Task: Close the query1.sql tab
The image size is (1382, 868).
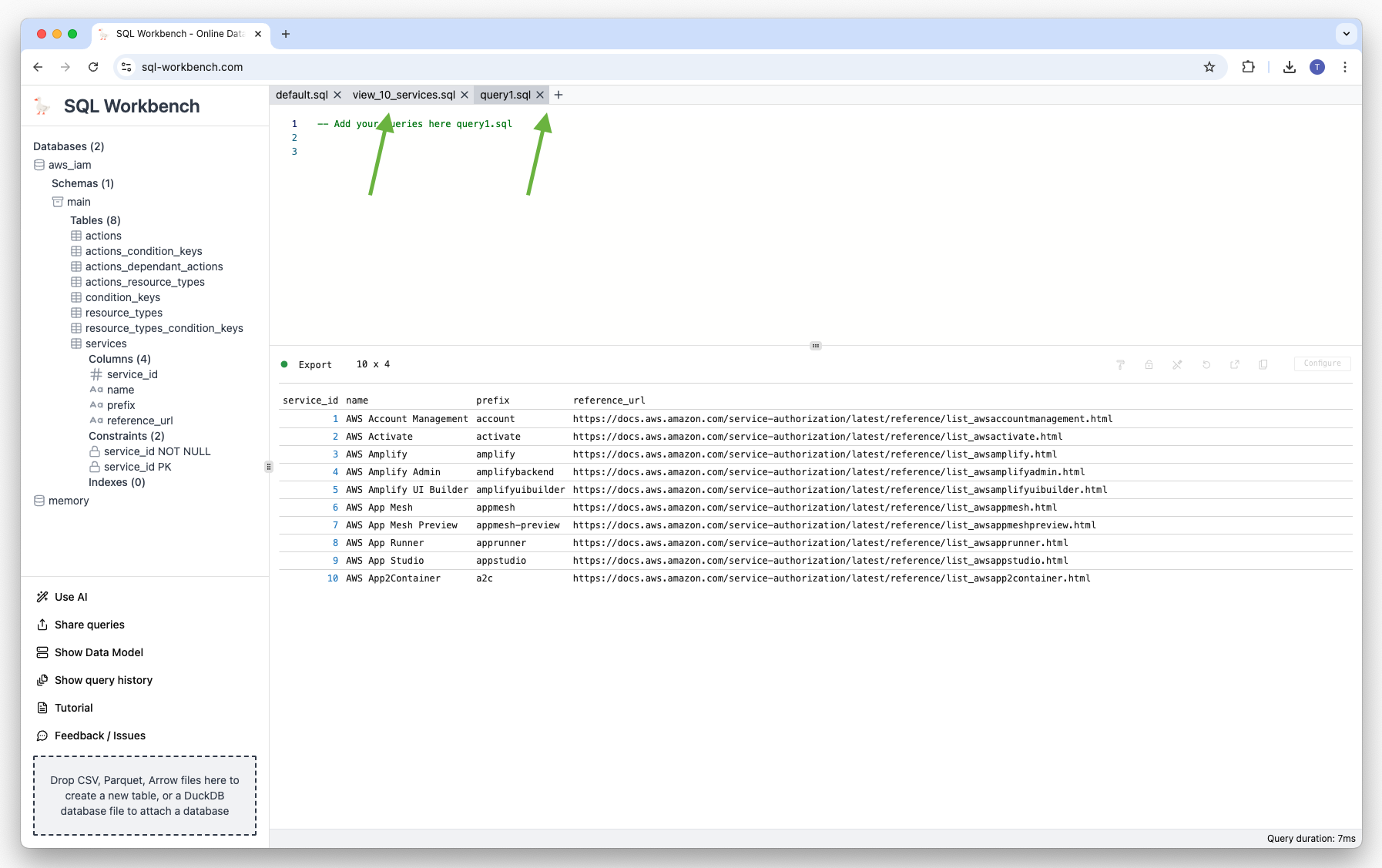Action: click(x=540, y=95)
